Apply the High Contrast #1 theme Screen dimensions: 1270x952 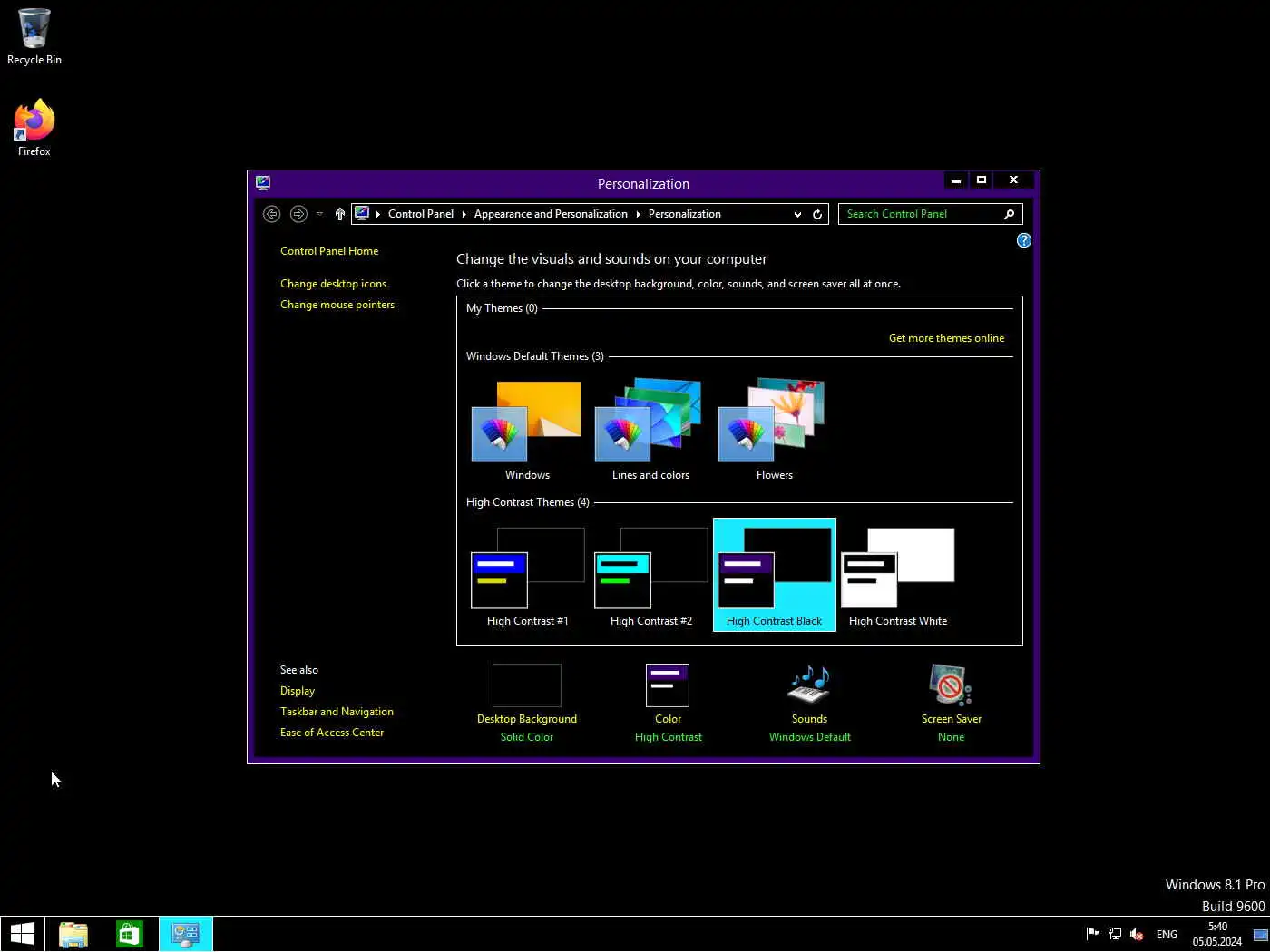point(527,576)
